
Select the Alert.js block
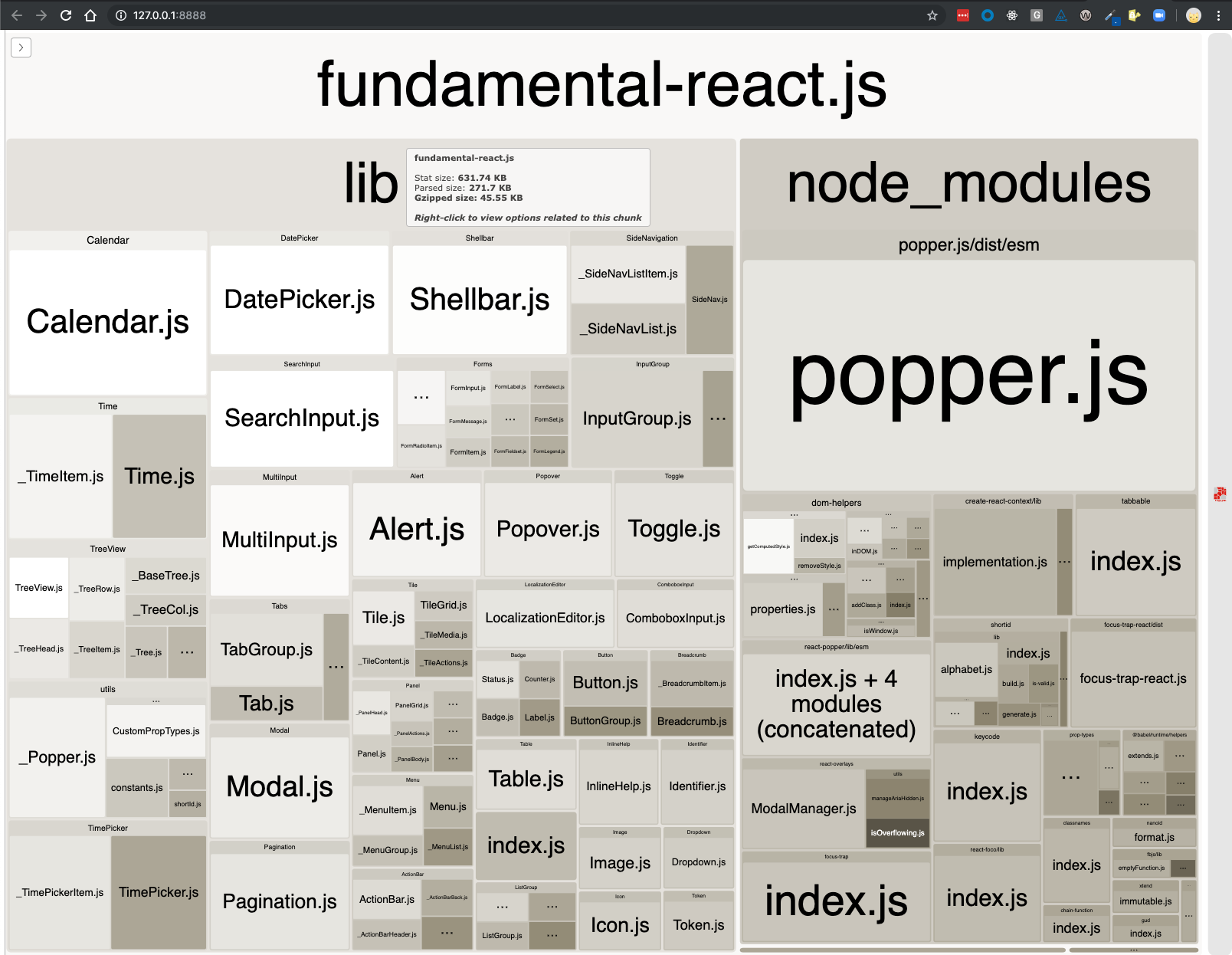coord(417,529)
